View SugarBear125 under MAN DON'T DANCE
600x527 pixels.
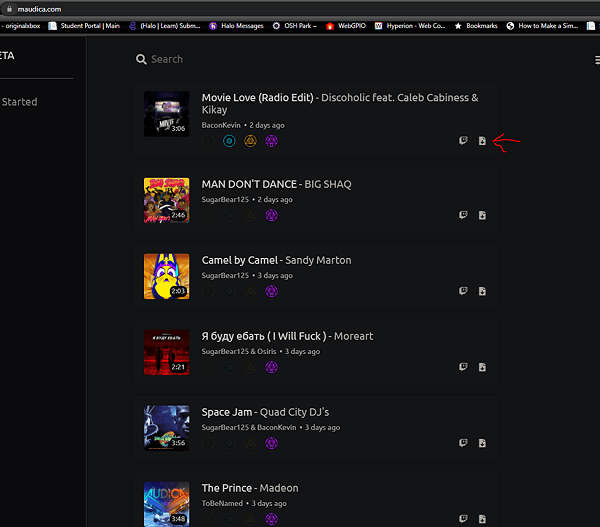225,199
